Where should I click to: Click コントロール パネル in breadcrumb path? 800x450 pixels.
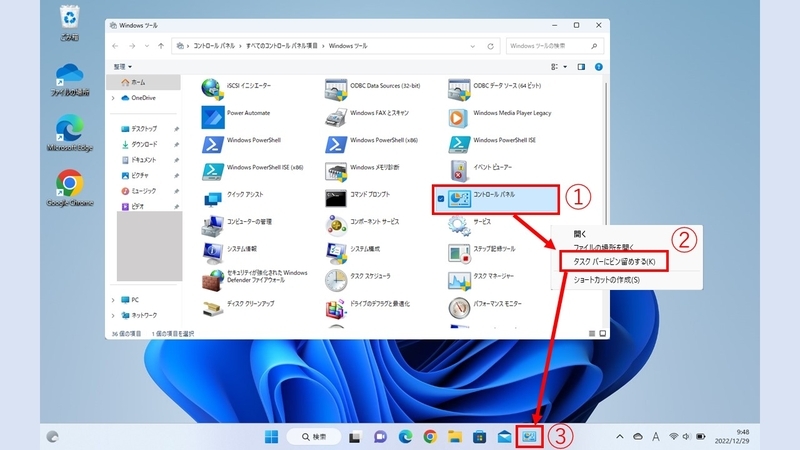214,46
